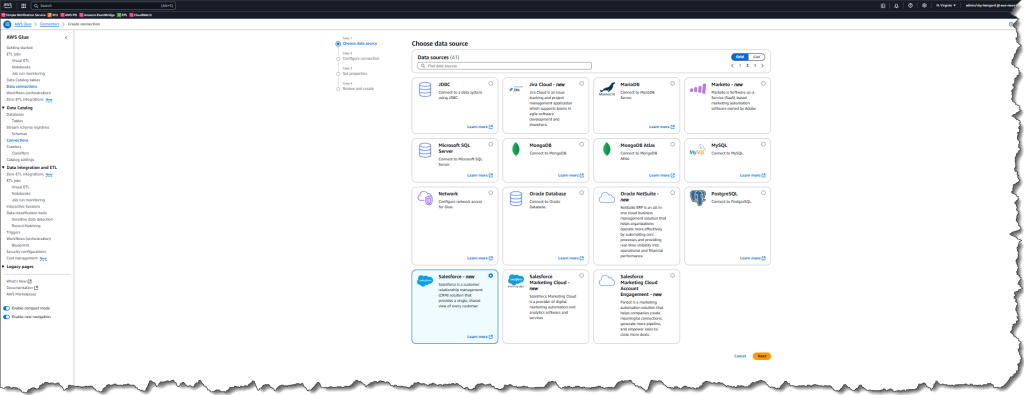This screenshot has width=1024, height=395.
Task: Toggle Enable new navigation switch
Action: tap(7, 317)
